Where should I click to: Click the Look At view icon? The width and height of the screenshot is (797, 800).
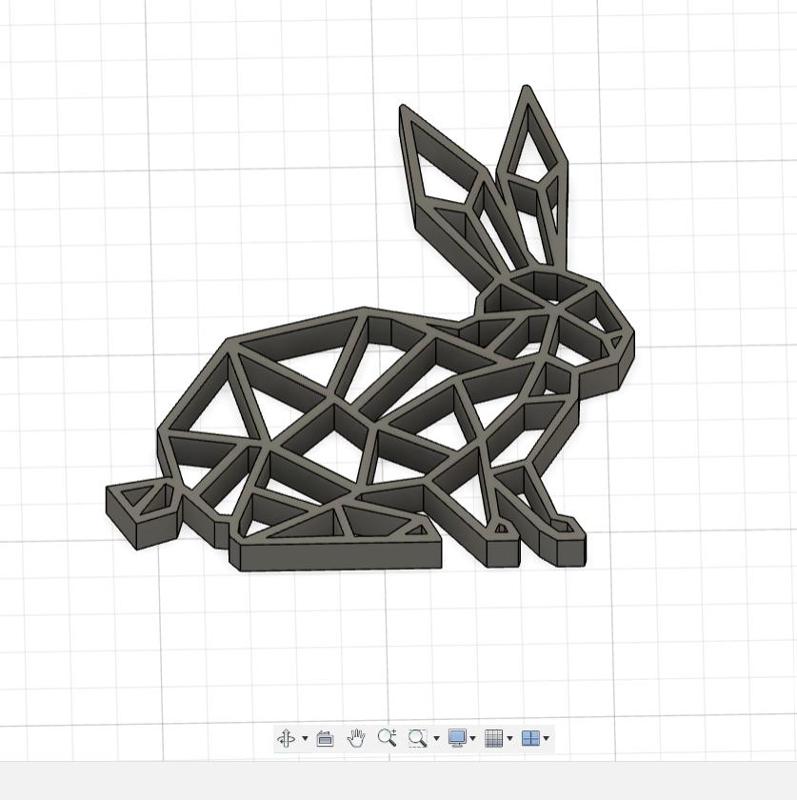[x=325, y=738]
